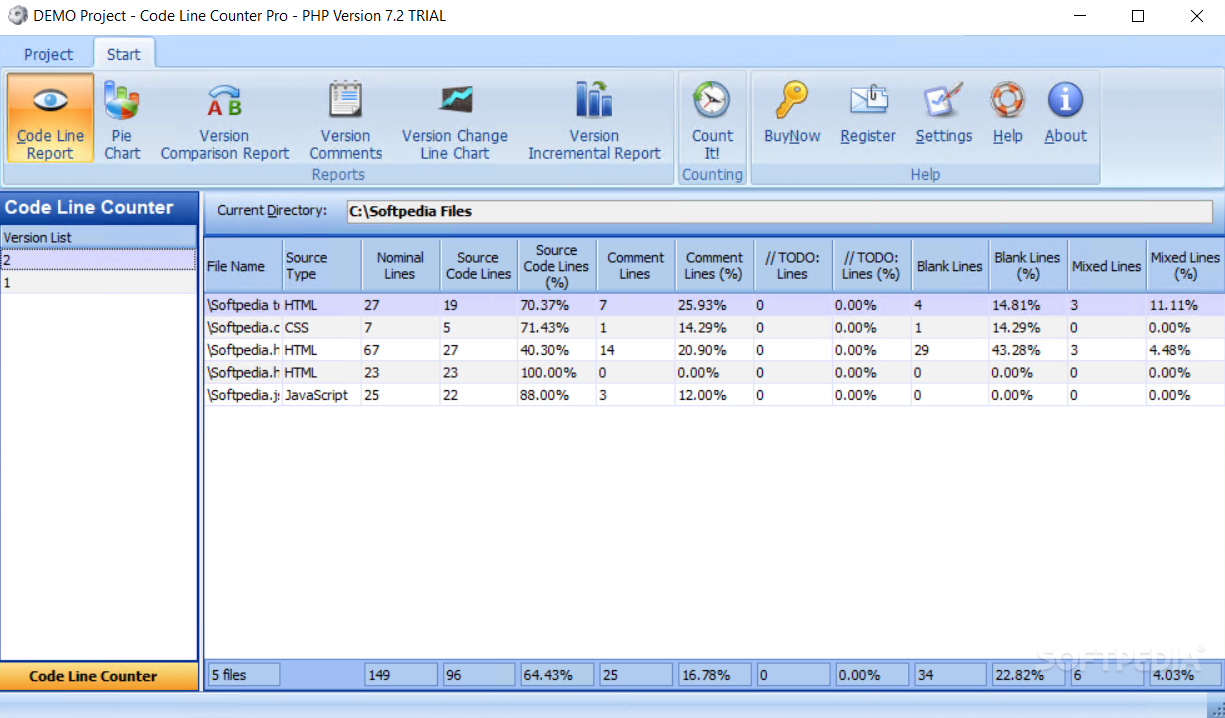Sort by Blank Lines (%) column header
1225x718 pixels.
coord(1028,266)
